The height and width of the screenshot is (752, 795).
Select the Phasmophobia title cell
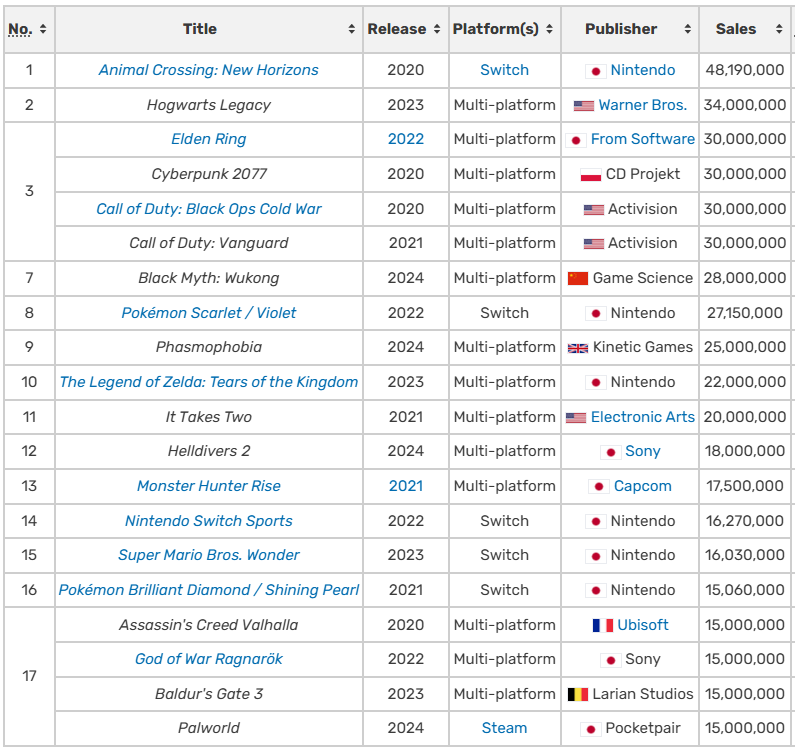(209, 347)
